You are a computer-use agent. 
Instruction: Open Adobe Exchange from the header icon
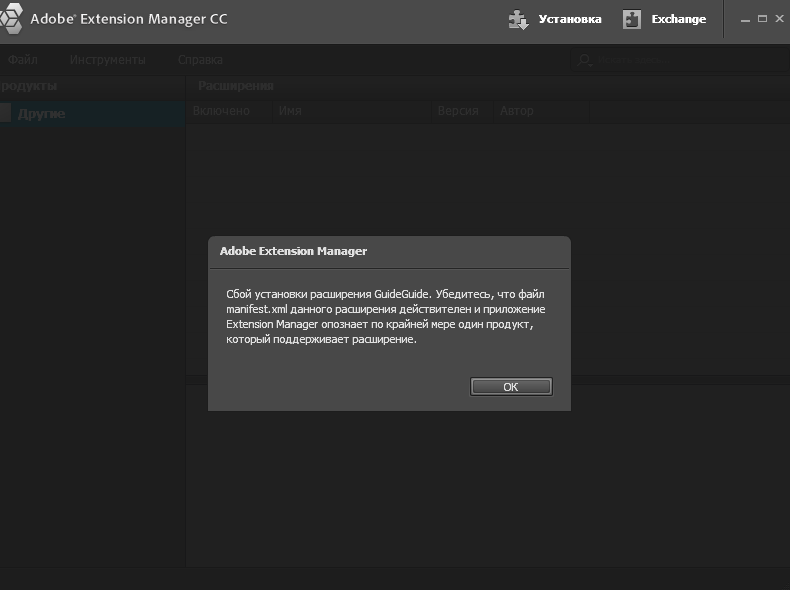pos(632,20)
